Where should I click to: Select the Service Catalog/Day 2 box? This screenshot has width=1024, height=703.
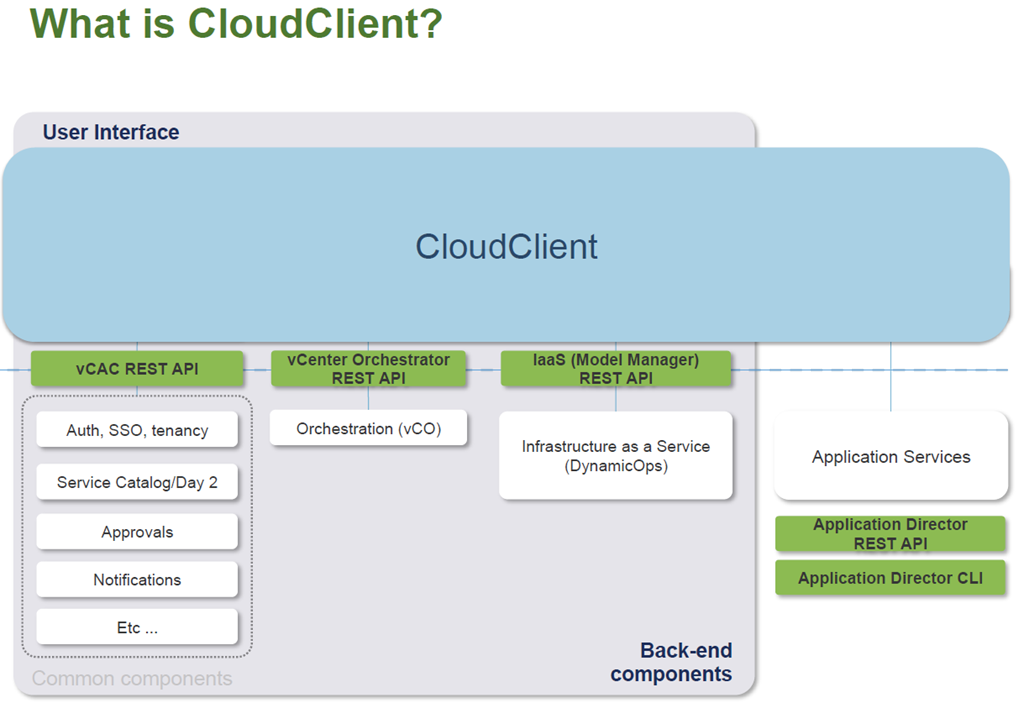137,482
